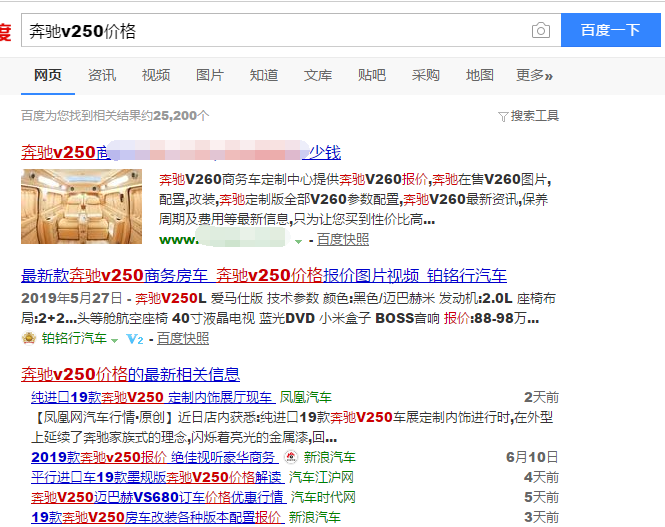Click 汽车时代网 source label
The height and width of the screenshot is (527, 665).
(323, 497)
